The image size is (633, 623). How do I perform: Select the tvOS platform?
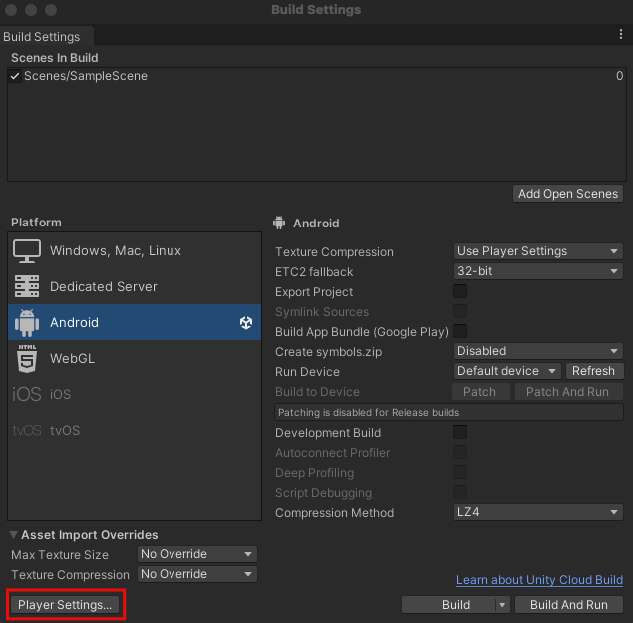pos(134,430)
